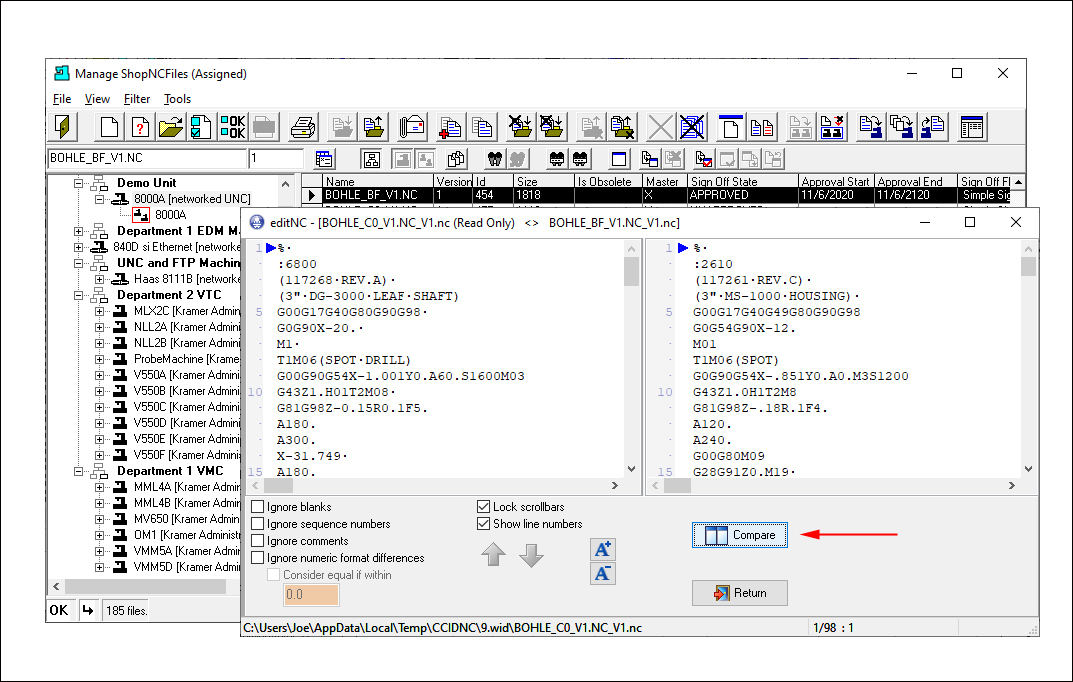This screenshot has width=1073, height=682.
Task: Click the checklist document toolbar icon
Action: pos(201,127)
